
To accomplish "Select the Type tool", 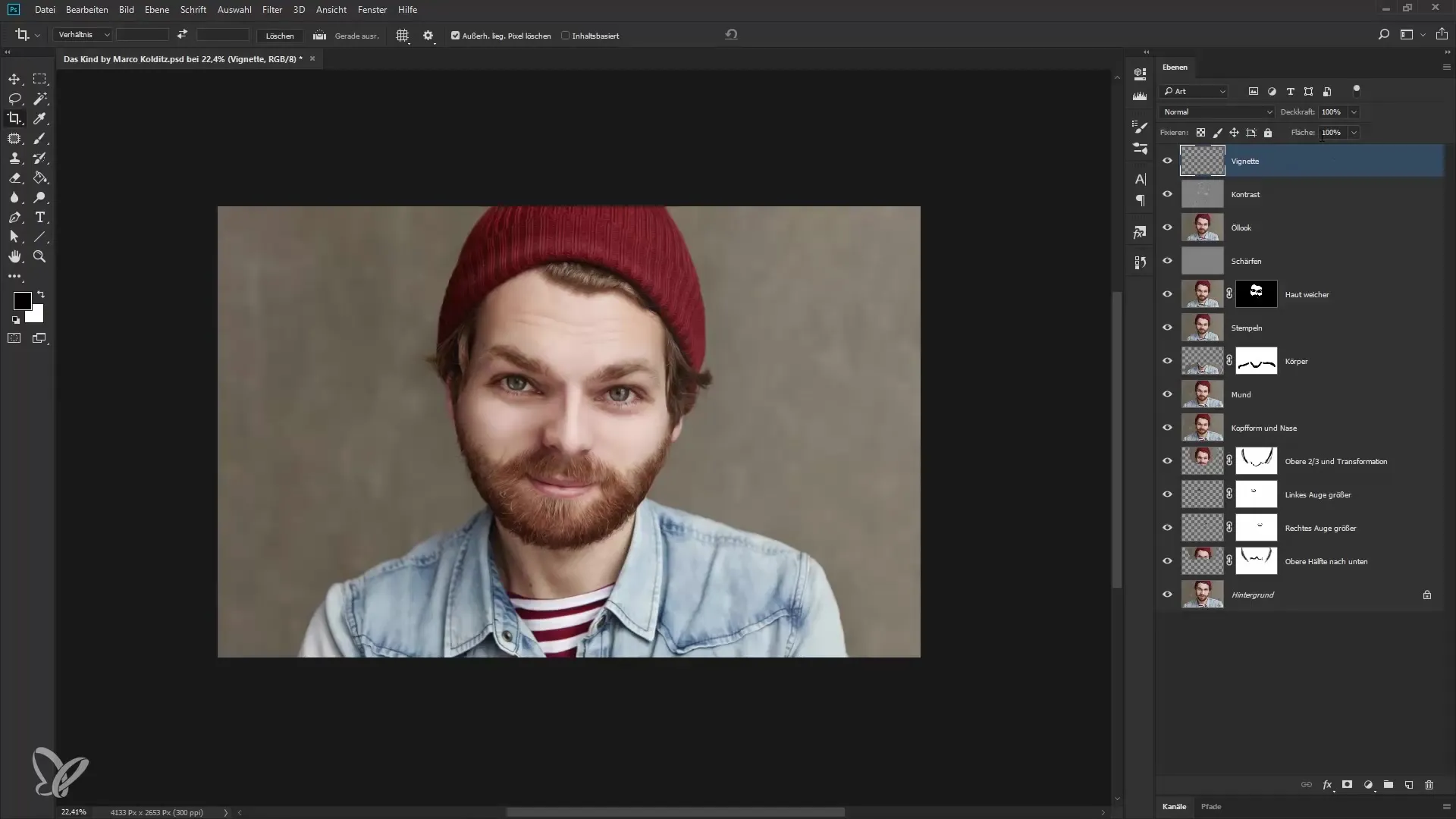I will point(39,217).
